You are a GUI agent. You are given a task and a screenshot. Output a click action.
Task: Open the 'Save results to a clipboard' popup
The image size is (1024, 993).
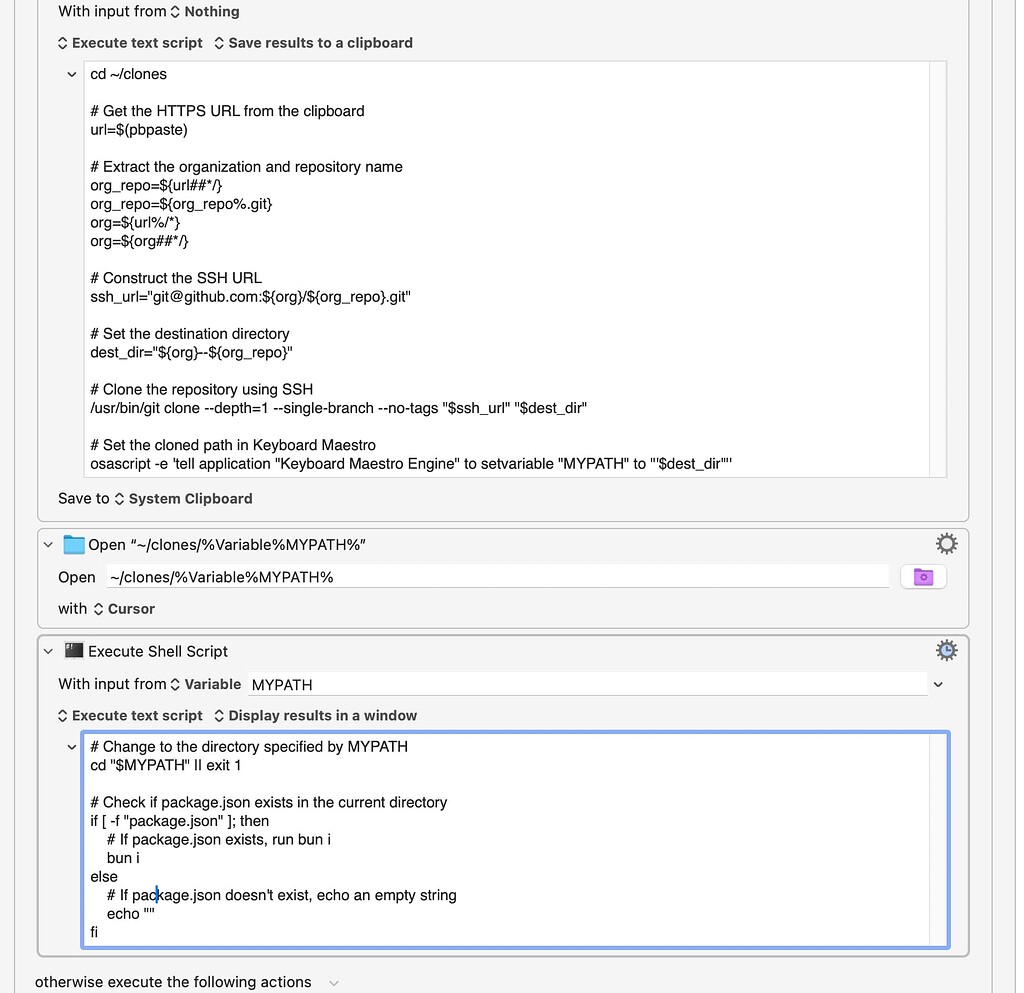coord(313,43)
